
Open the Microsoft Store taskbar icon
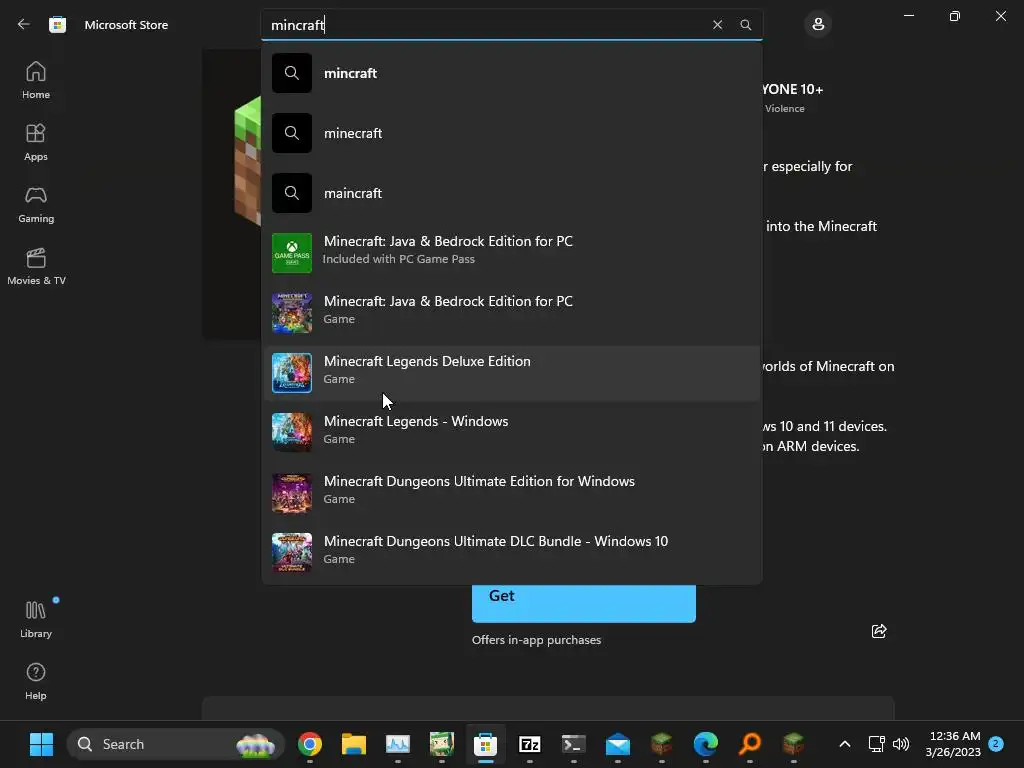485,744
